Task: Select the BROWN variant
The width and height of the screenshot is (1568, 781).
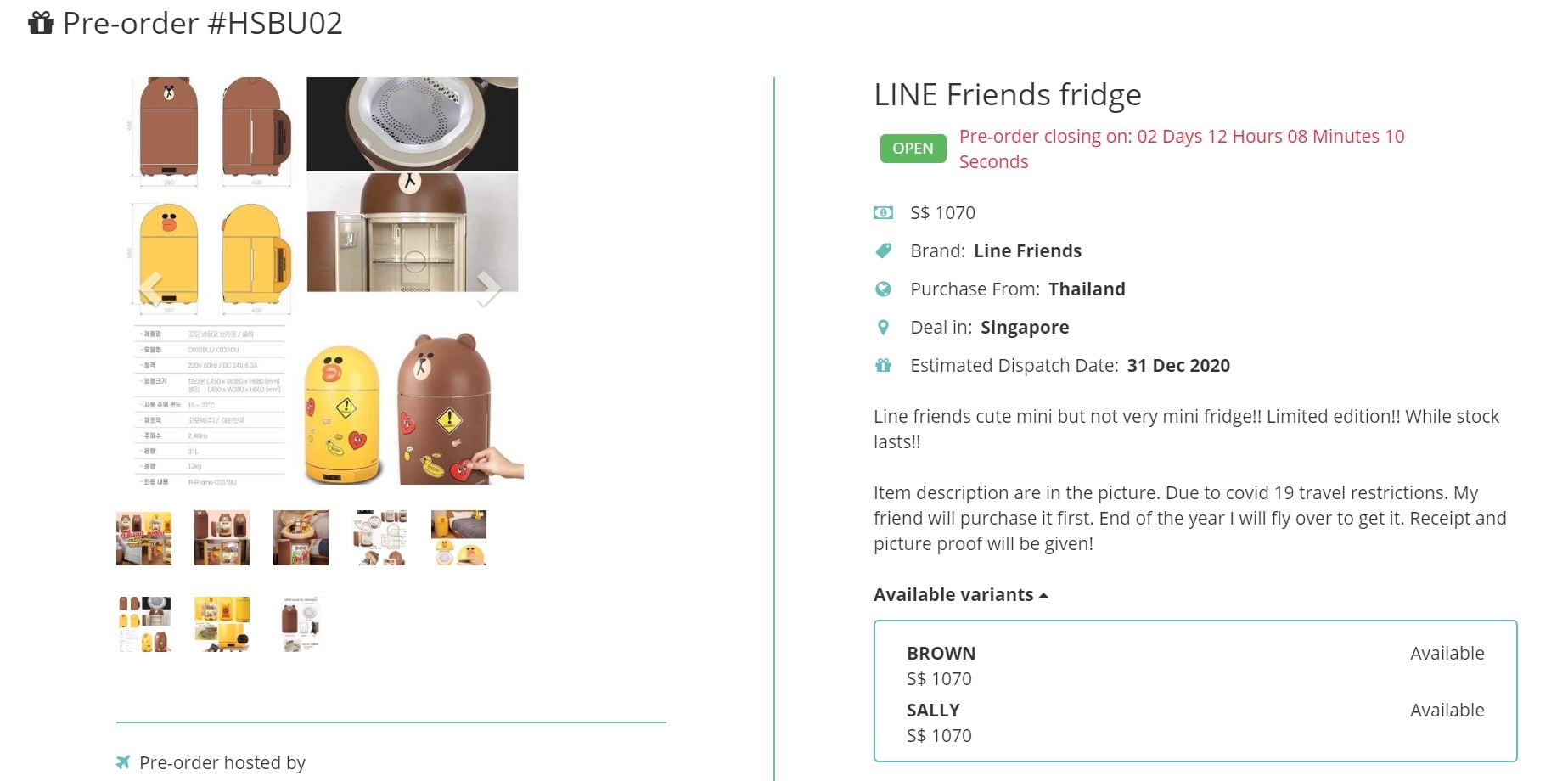Action: (x=941, y=653)
